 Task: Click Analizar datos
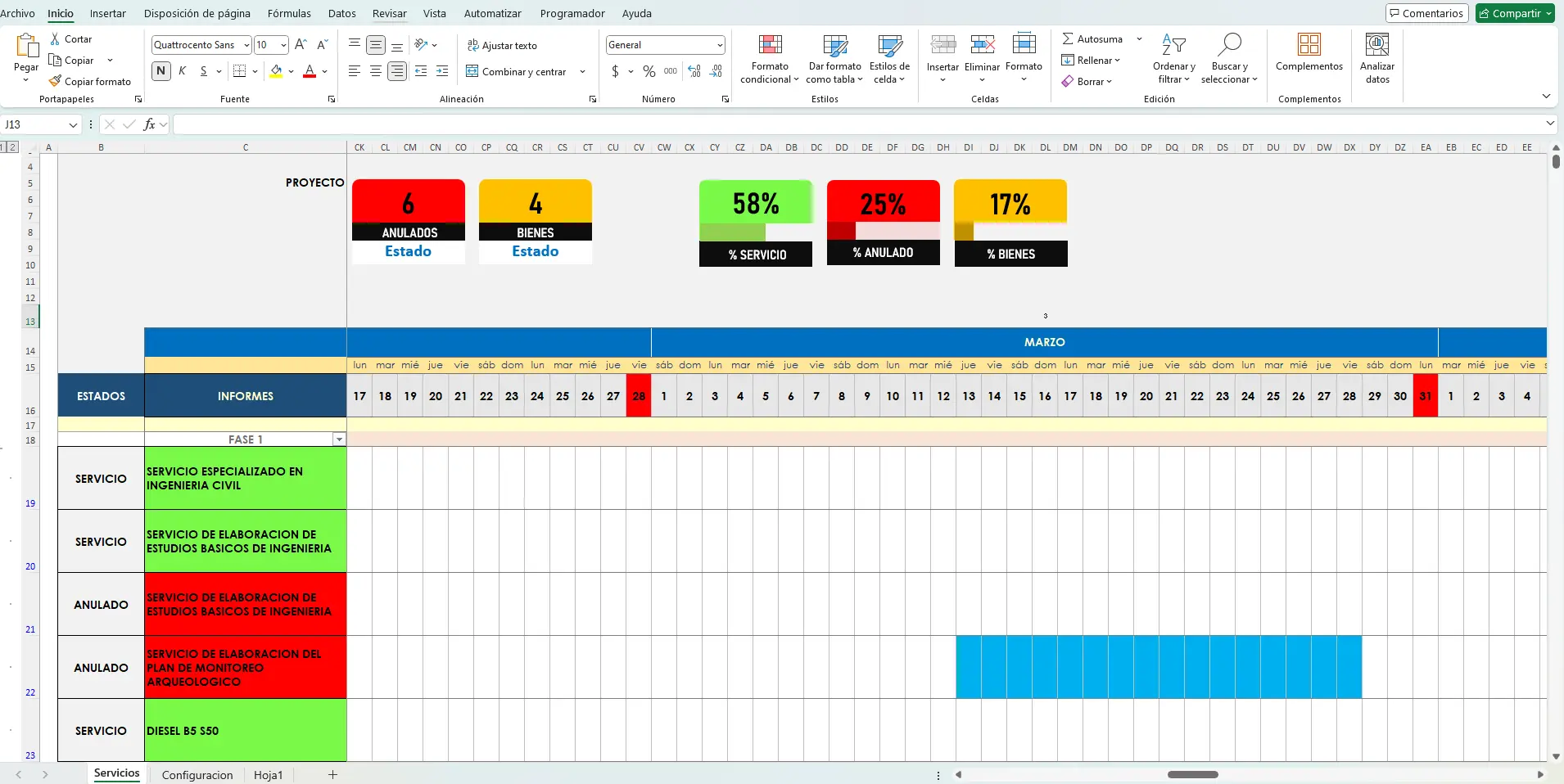(1377, 59)
